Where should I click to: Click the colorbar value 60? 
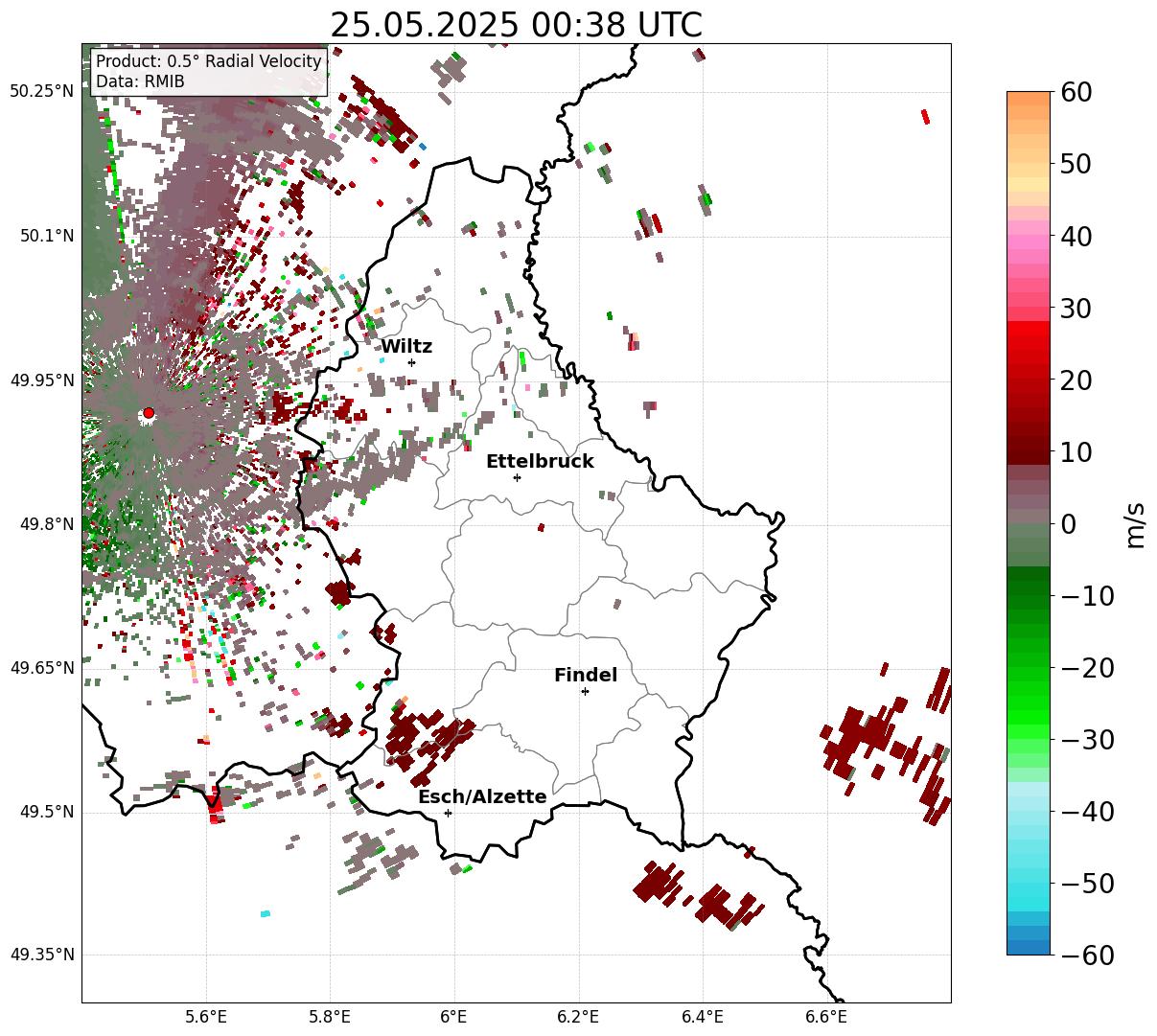(x=1075, y=92)
